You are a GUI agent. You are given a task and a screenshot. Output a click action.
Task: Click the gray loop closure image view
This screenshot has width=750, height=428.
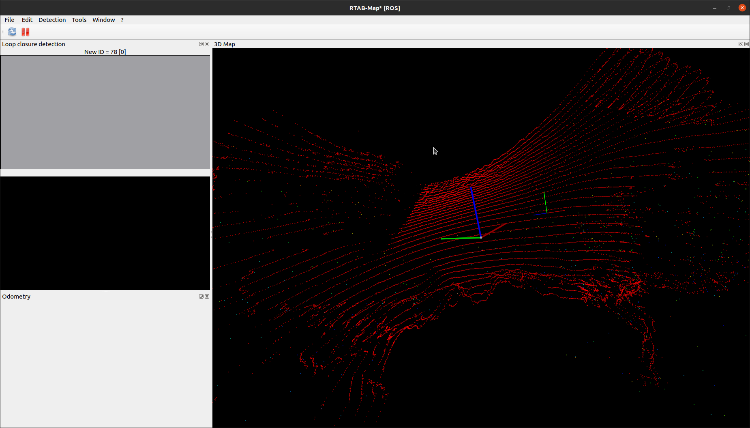pyautogui.click(x=105, y=112)
